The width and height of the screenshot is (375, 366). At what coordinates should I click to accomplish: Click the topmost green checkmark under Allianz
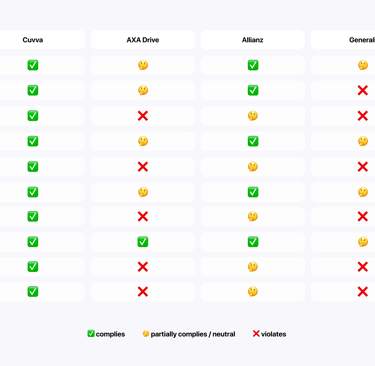pyautogui.click(x=253, y=65)
